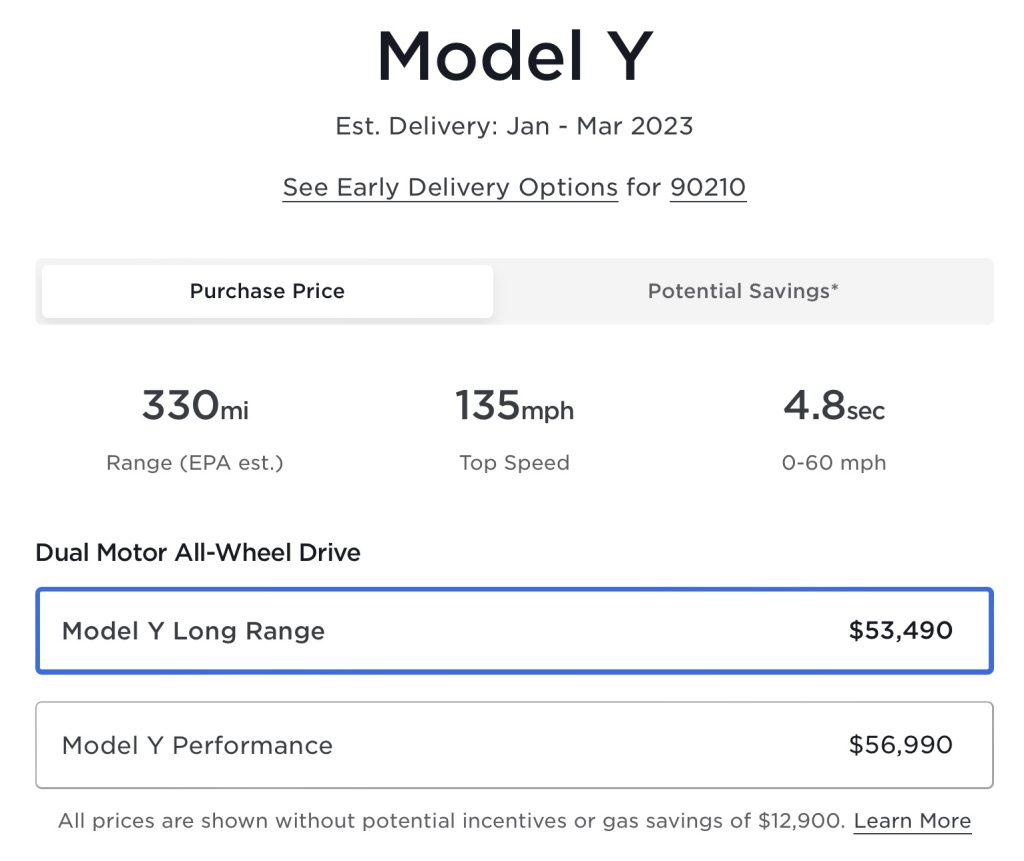Click the Model Y page heading
The image size is (1024, 861).
[514, 56]
